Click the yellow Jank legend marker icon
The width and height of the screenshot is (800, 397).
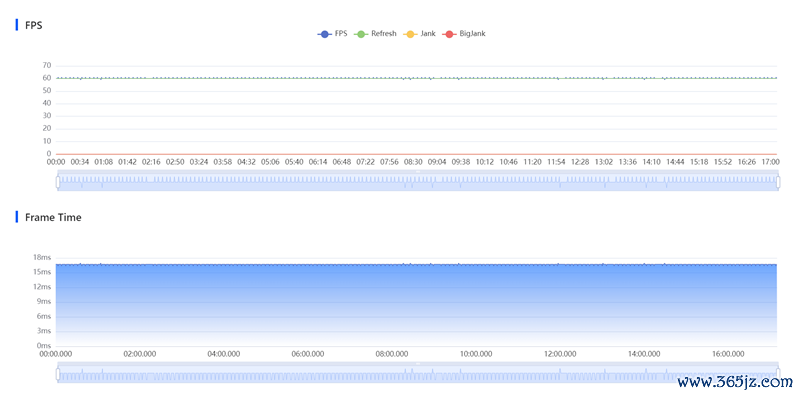[410, 34]
